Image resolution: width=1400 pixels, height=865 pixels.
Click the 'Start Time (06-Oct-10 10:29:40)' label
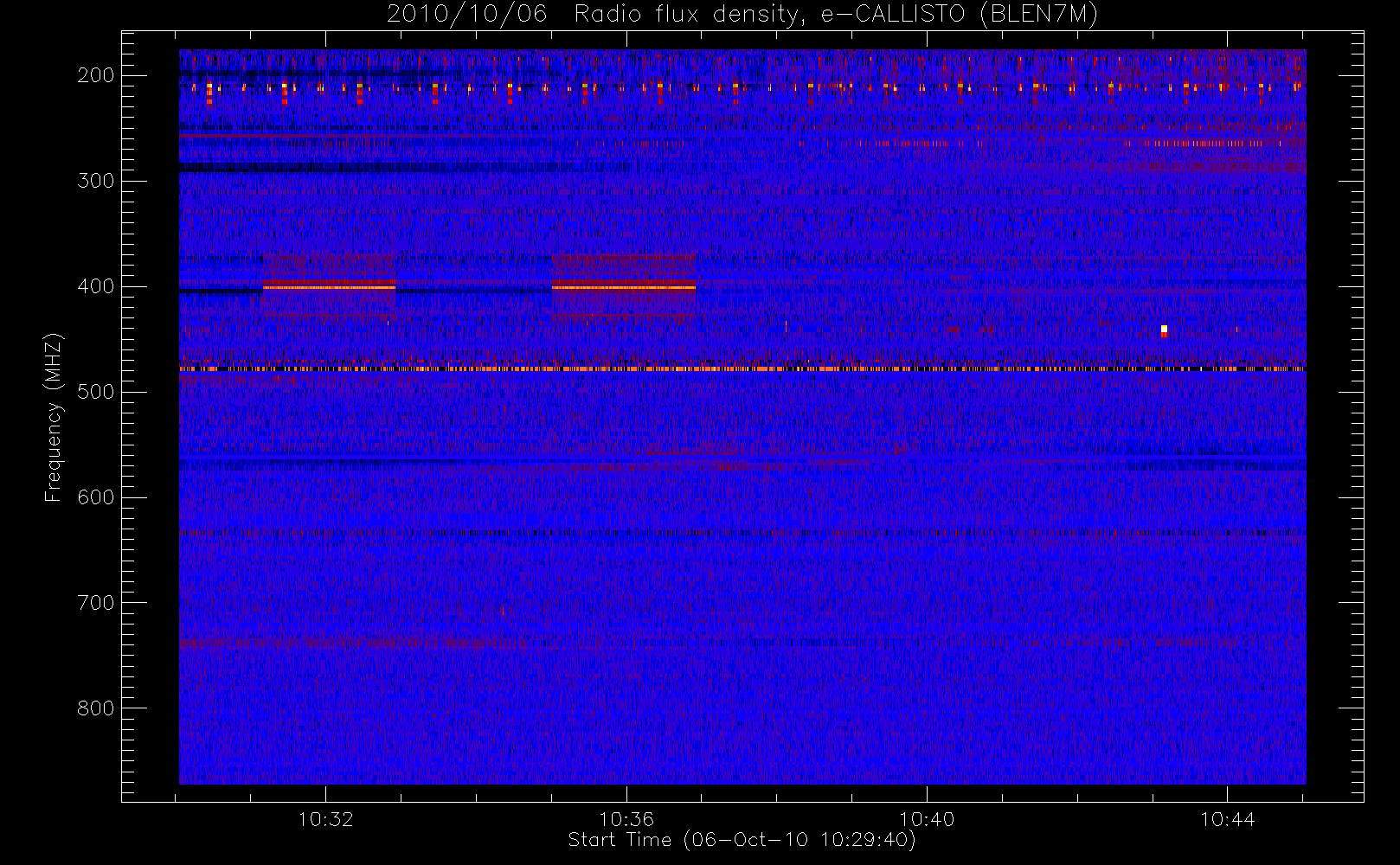pos(742,840)
